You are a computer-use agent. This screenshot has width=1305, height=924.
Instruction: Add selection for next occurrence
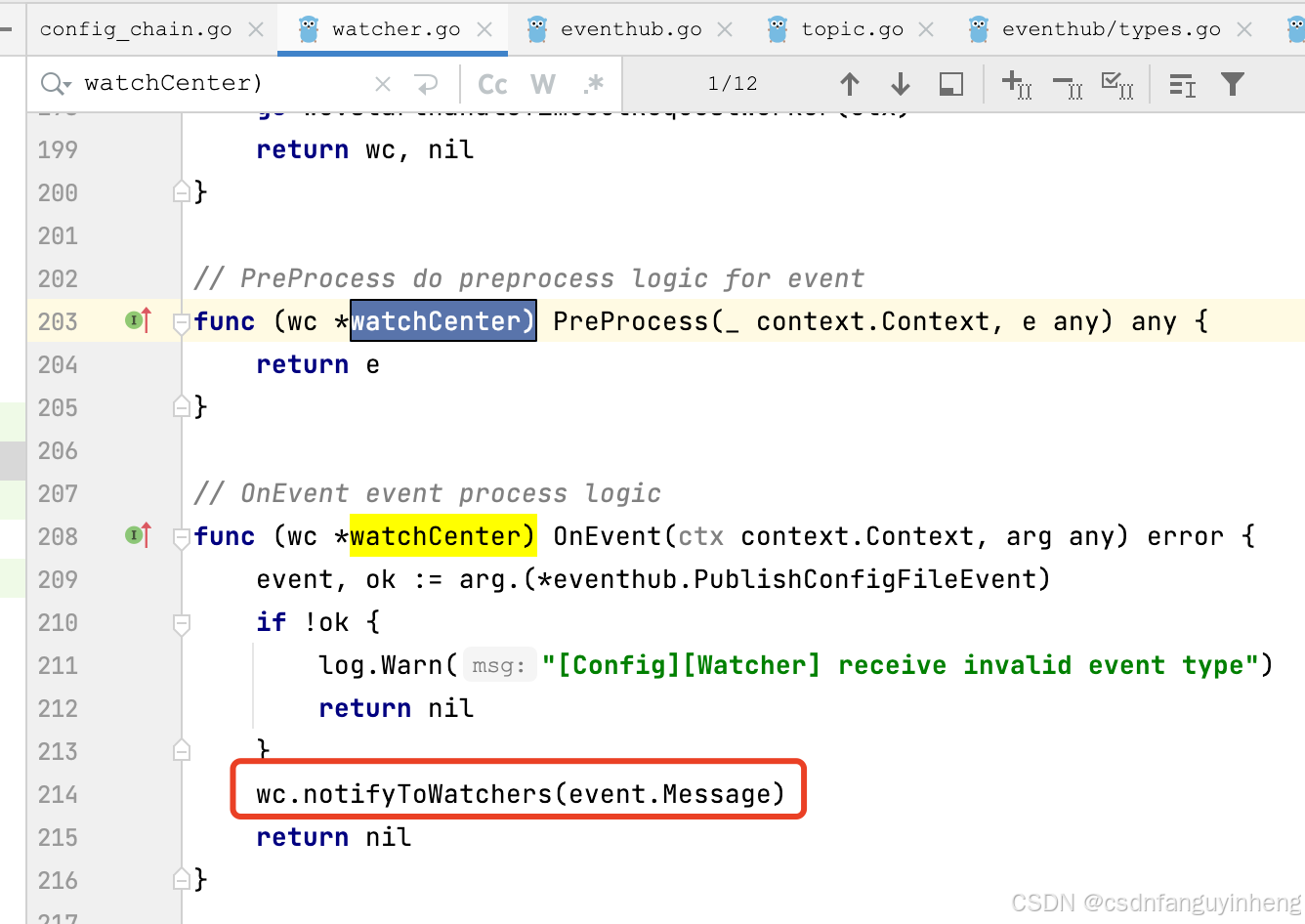tap(1017, 85)
